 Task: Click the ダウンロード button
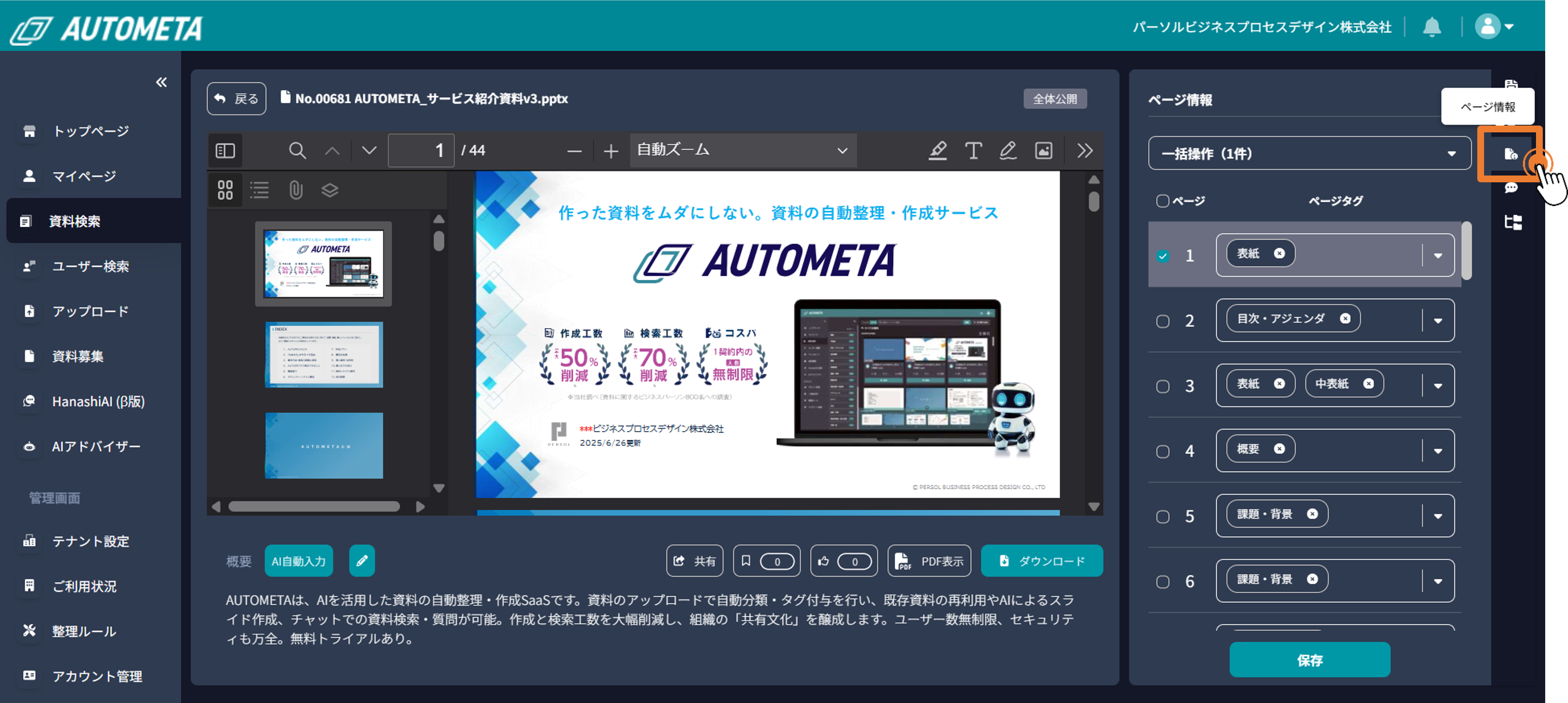1042,560
